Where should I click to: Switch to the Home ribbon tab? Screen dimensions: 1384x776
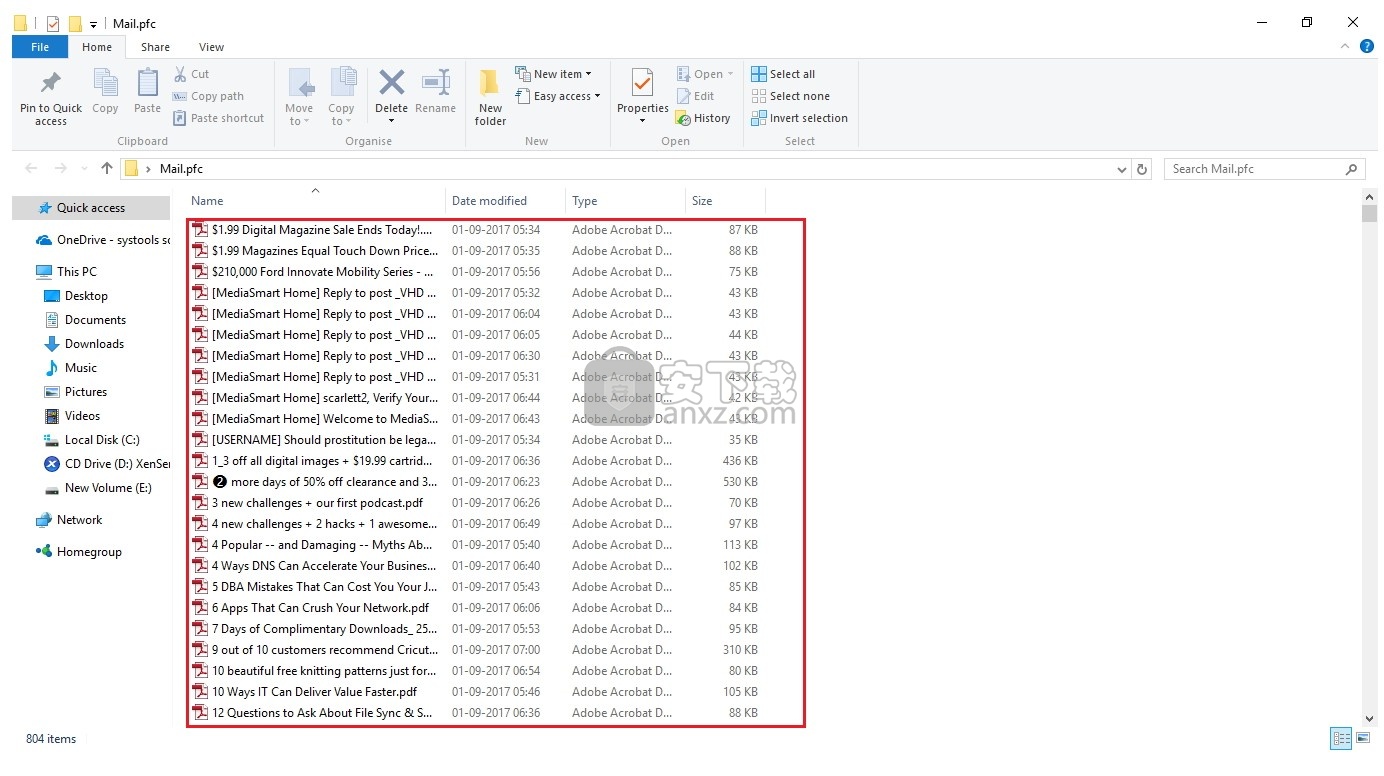97,47
